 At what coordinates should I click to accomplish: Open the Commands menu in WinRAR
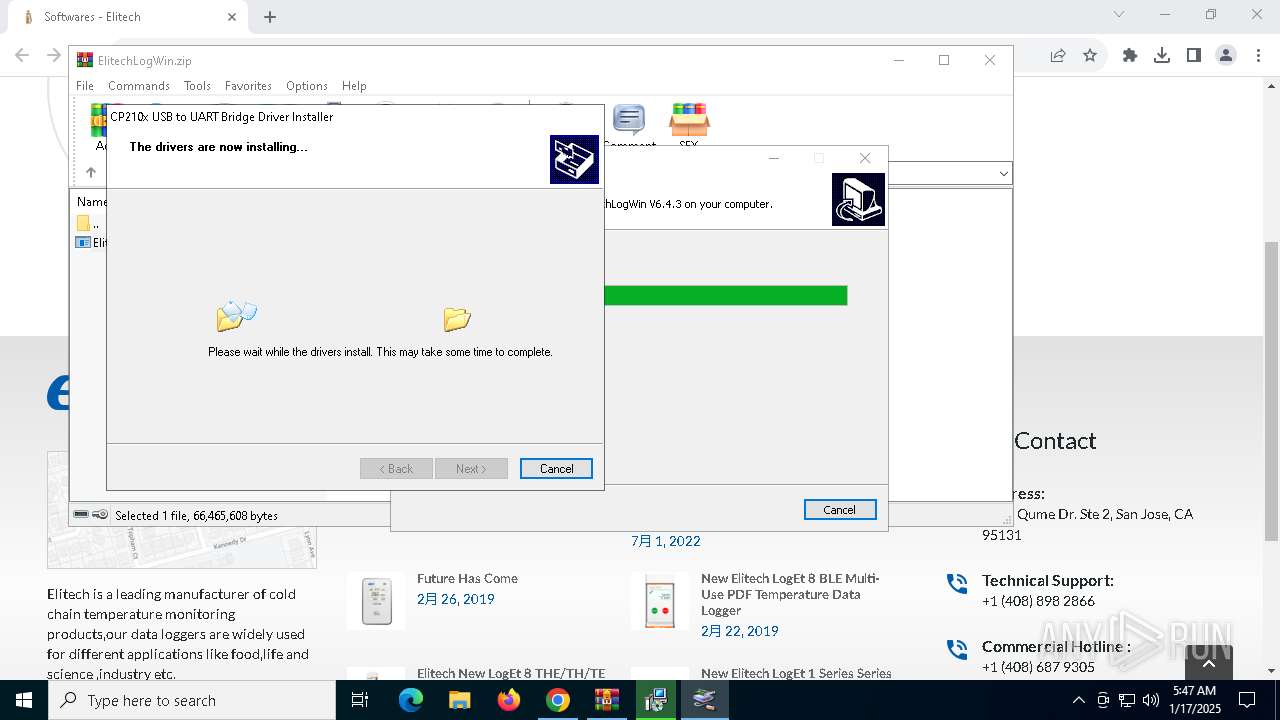click(139, 86)
